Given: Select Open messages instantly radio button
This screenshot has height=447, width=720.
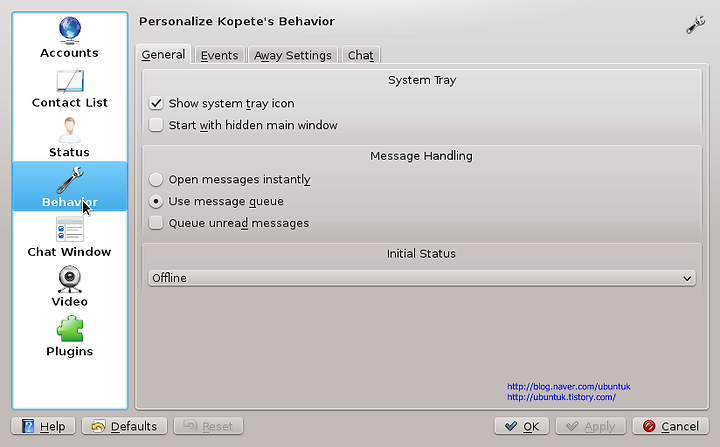Looking at the screenshot, I should (x=156, y=179).
